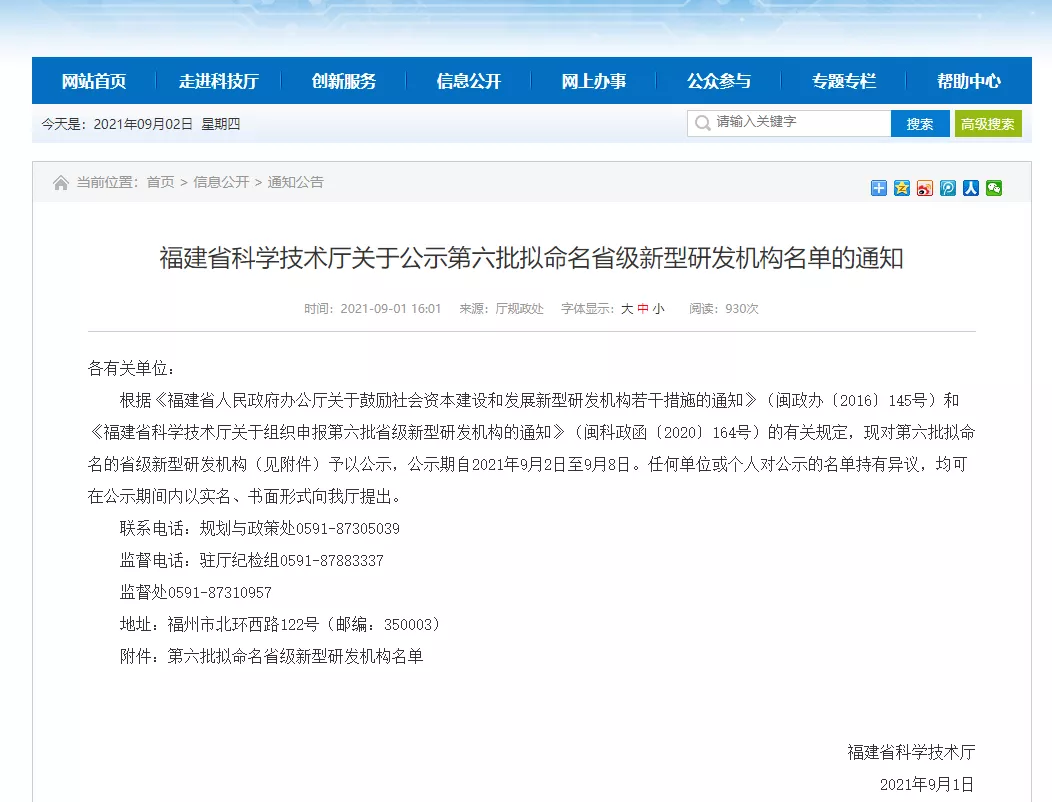Click the magnifier icon in search box

pos(702,123)
